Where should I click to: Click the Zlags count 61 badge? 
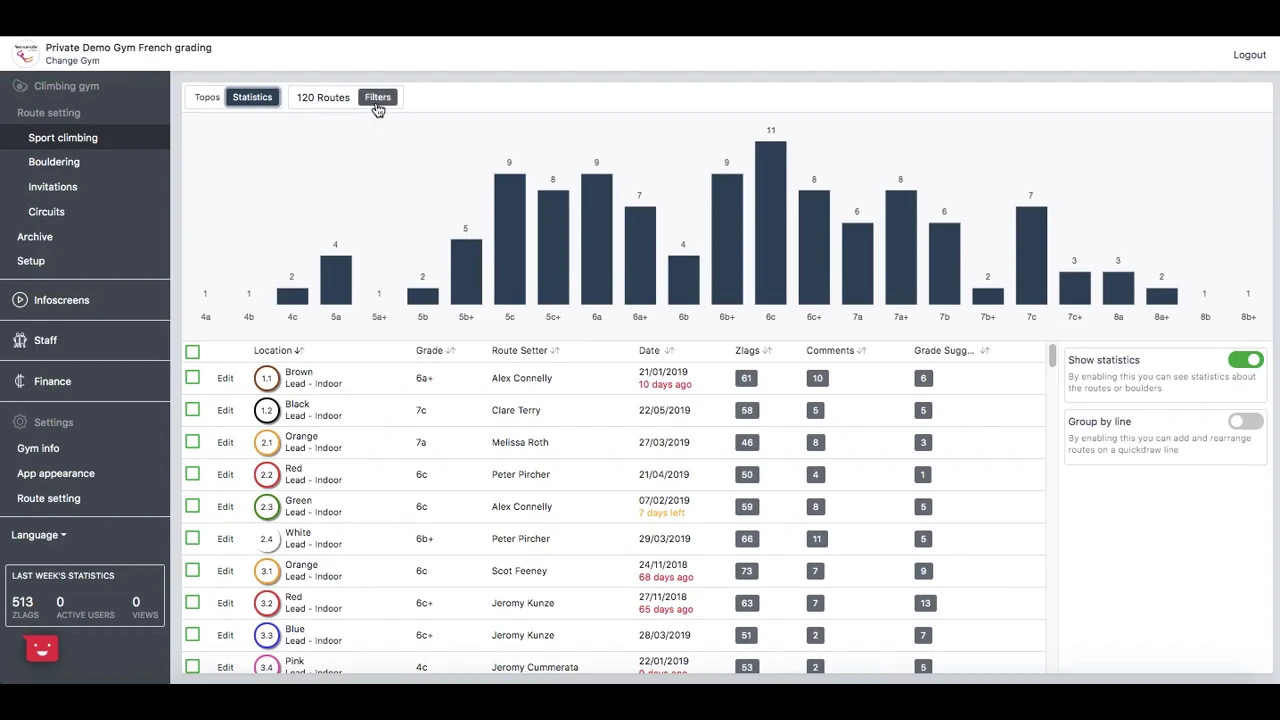746,378
